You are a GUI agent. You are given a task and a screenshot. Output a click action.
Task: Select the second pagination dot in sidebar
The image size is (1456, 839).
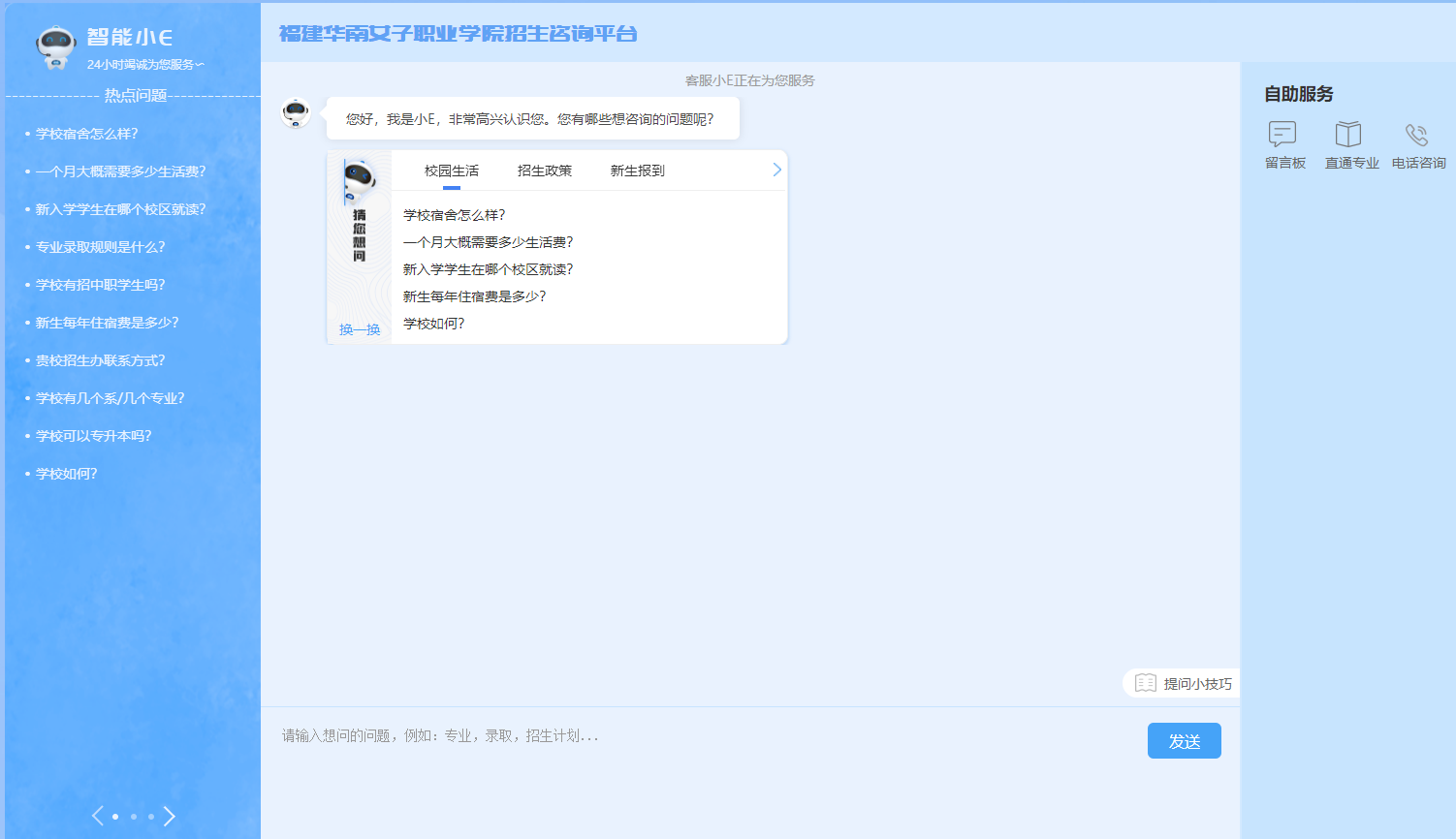[134, 817]
